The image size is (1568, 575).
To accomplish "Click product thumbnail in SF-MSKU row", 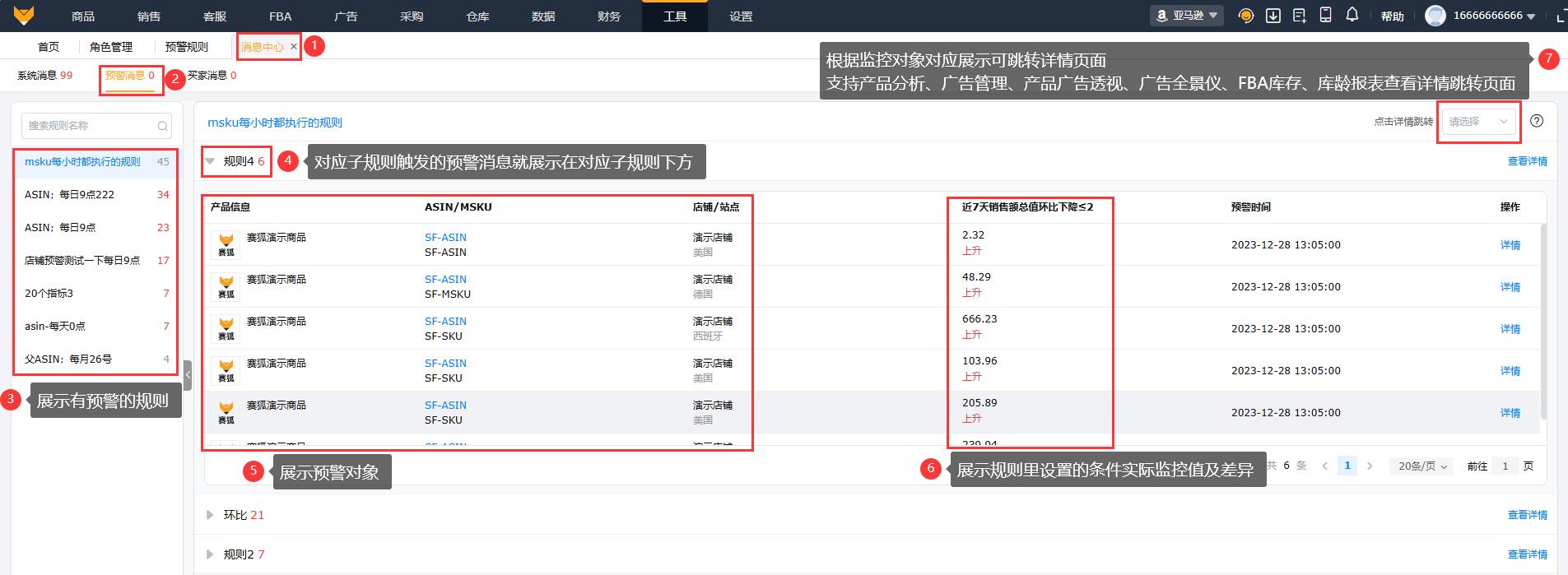I will tap(226, 286).
